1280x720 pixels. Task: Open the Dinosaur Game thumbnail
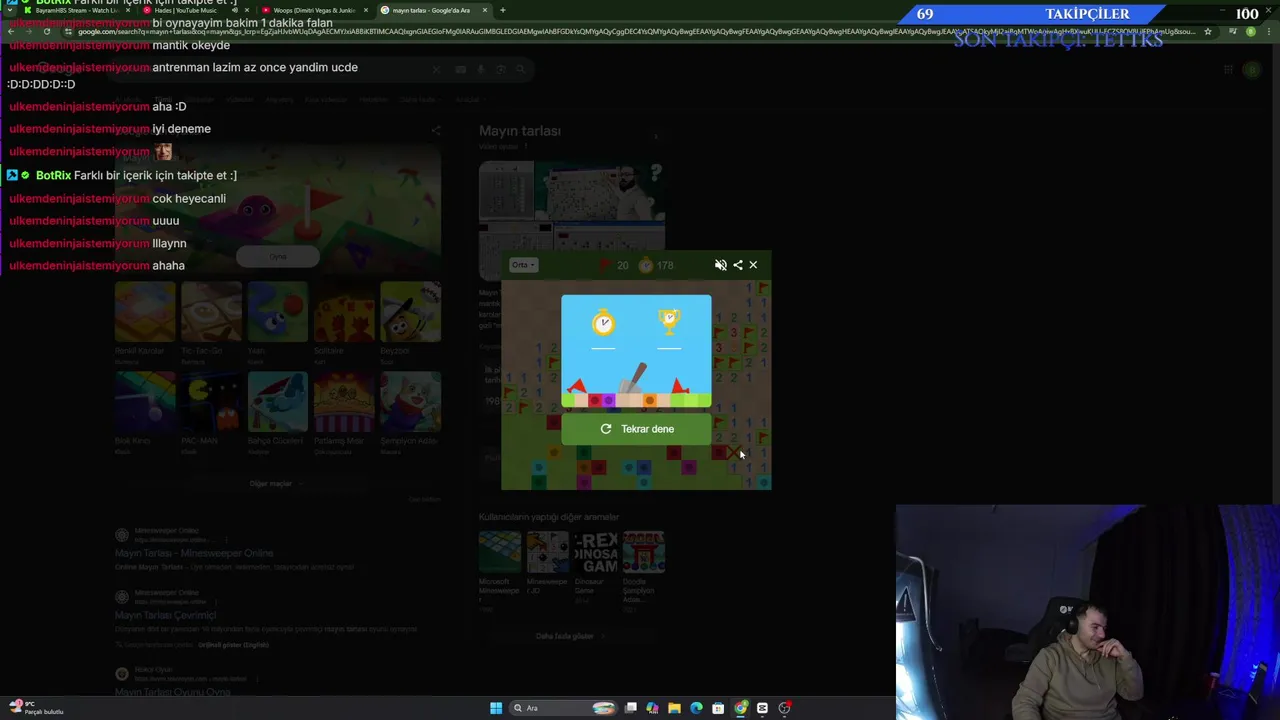pos(596,552)
